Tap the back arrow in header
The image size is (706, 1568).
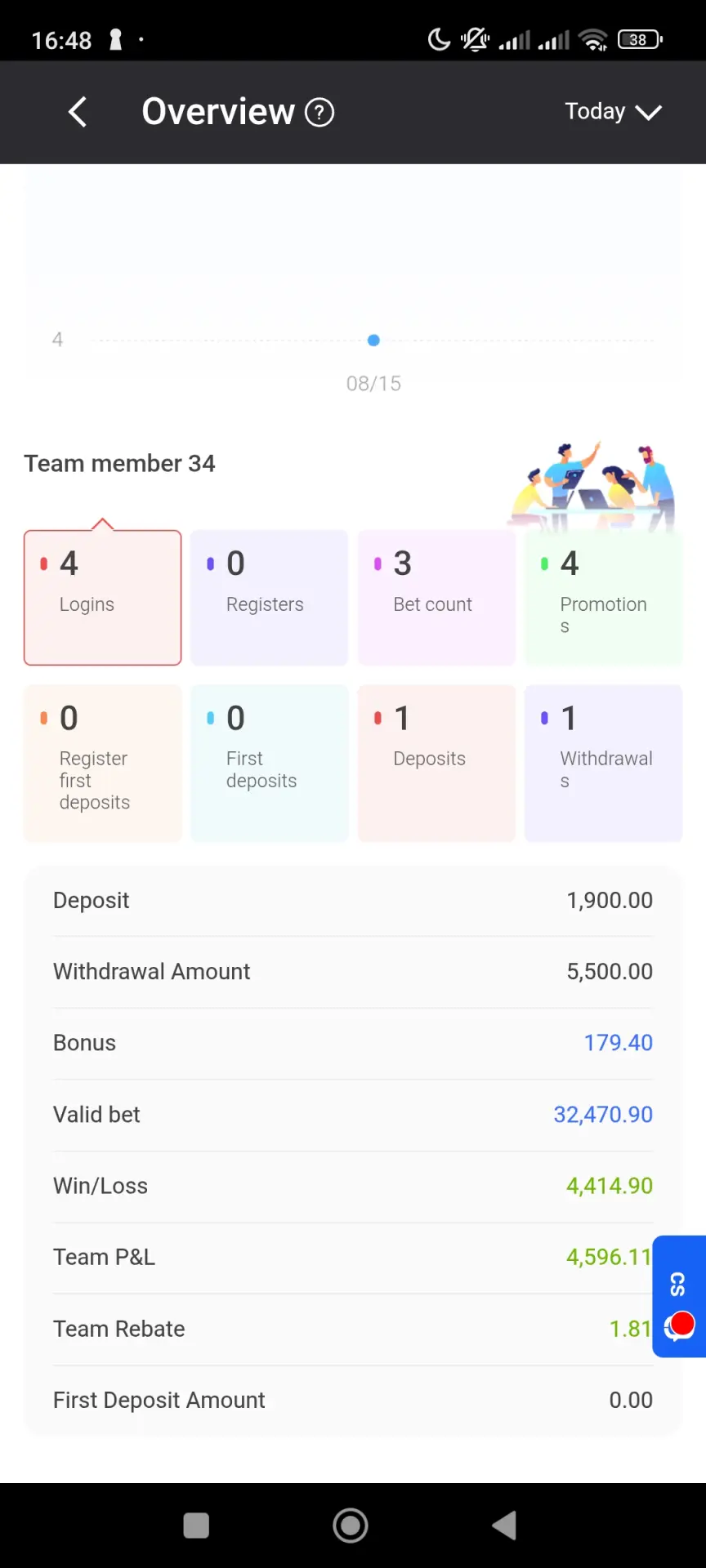point(78,112)
